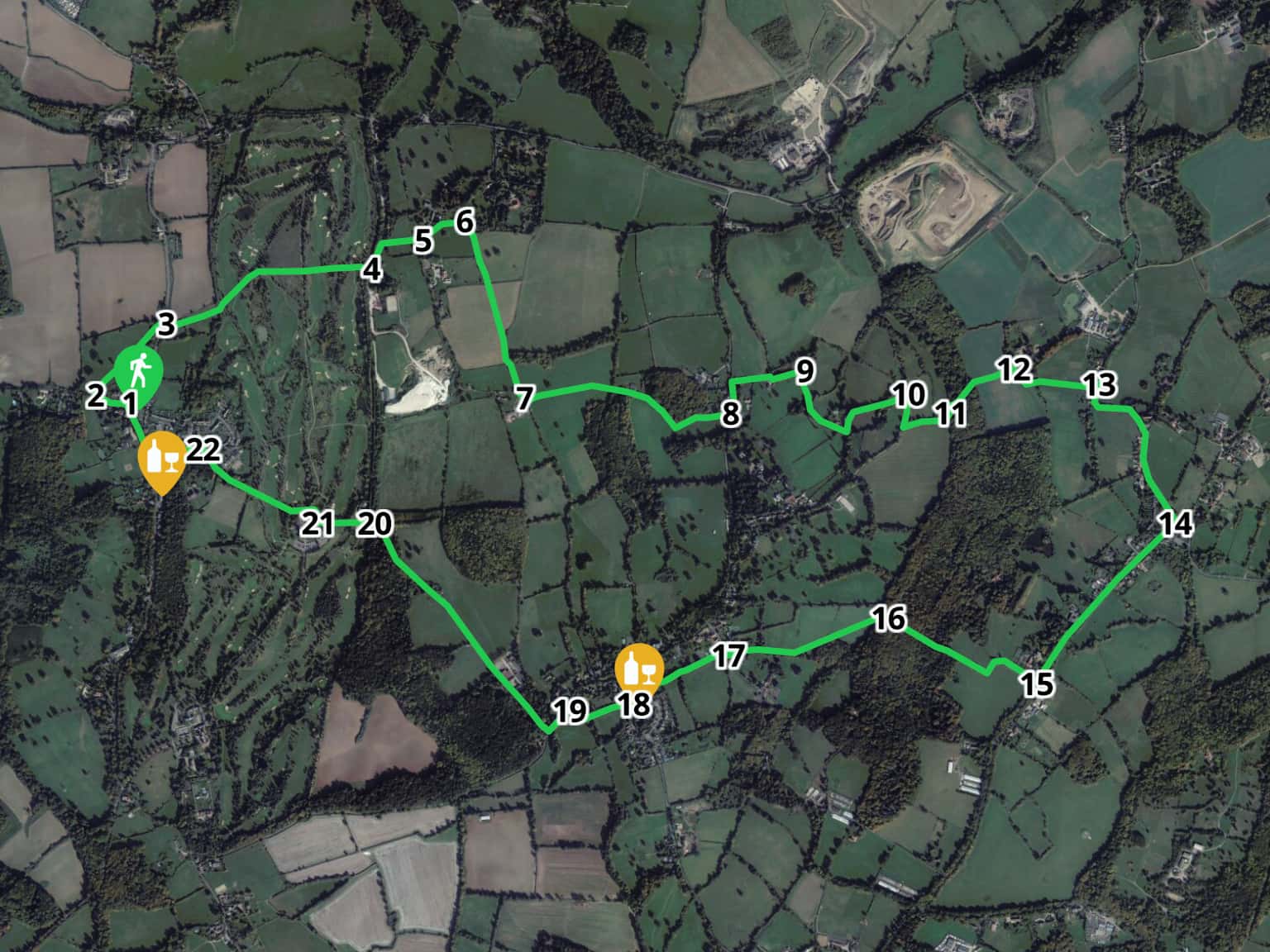Viewport: 1270px width, 952px height.
Task: Click the green walker start icon
Action: [x=139, y=373]
